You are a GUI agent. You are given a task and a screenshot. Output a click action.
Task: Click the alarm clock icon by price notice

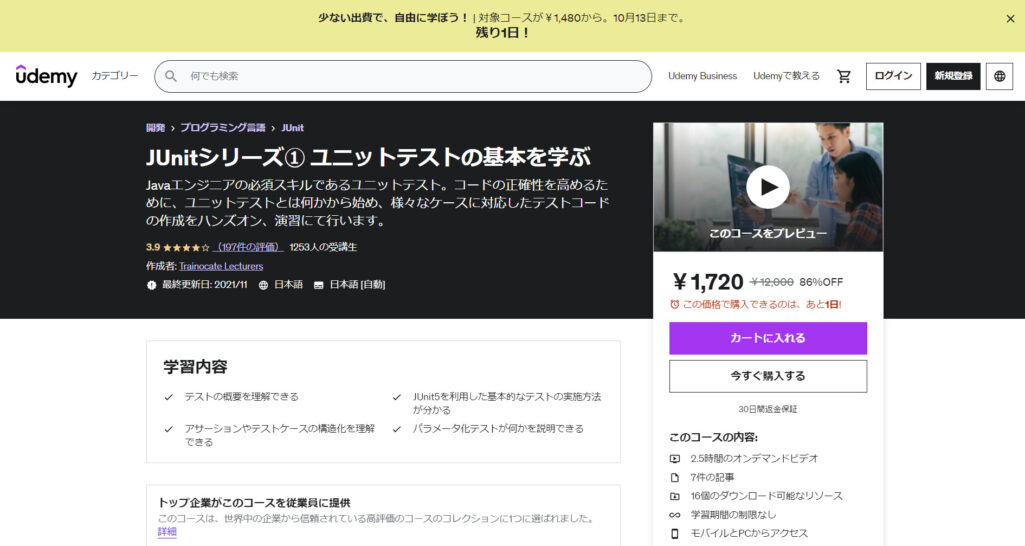tap(675, 304)
